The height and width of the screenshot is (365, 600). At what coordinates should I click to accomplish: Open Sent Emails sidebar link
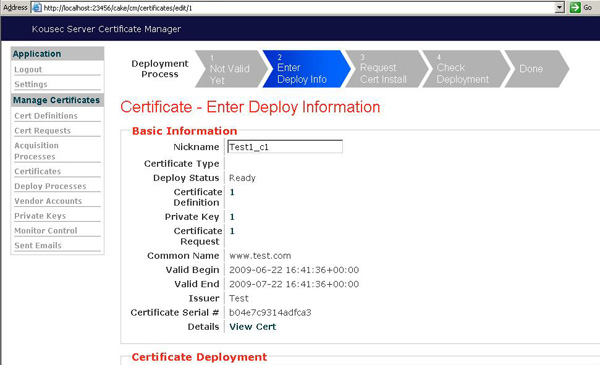38,246
